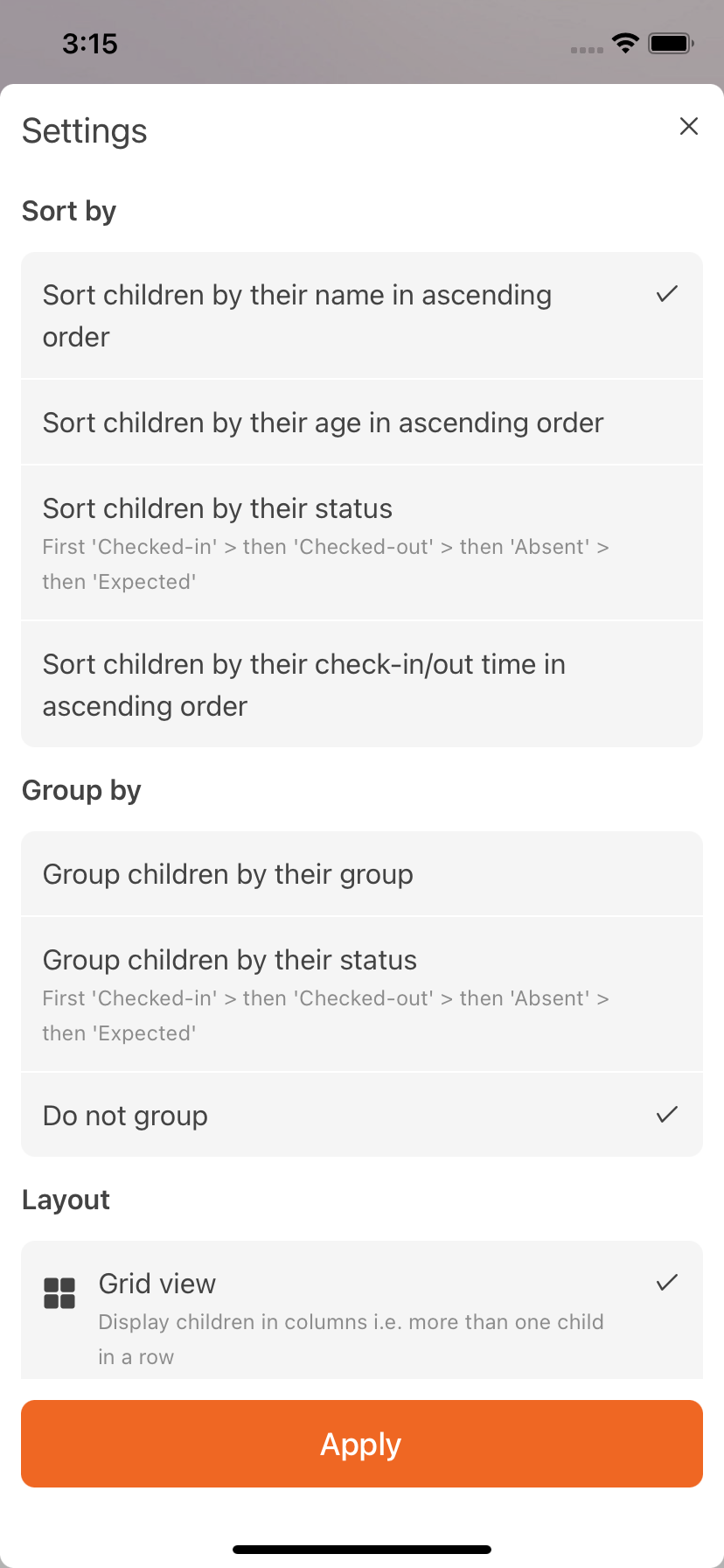Select sort children by age ascending

click(x=324, y=423)
